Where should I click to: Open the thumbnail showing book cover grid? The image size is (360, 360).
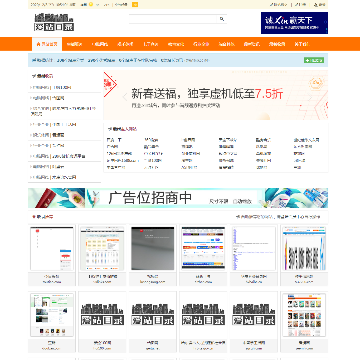tap(304, 315)
